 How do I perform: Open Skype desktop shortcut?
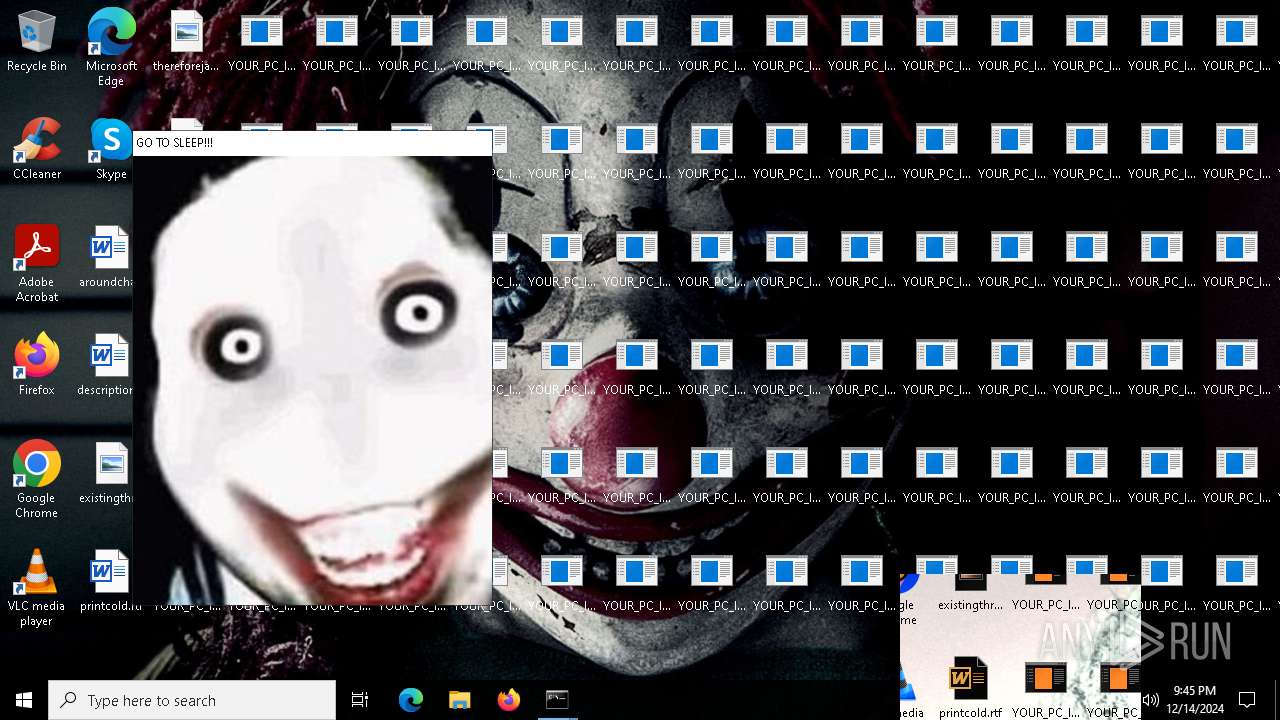(111, 149)
